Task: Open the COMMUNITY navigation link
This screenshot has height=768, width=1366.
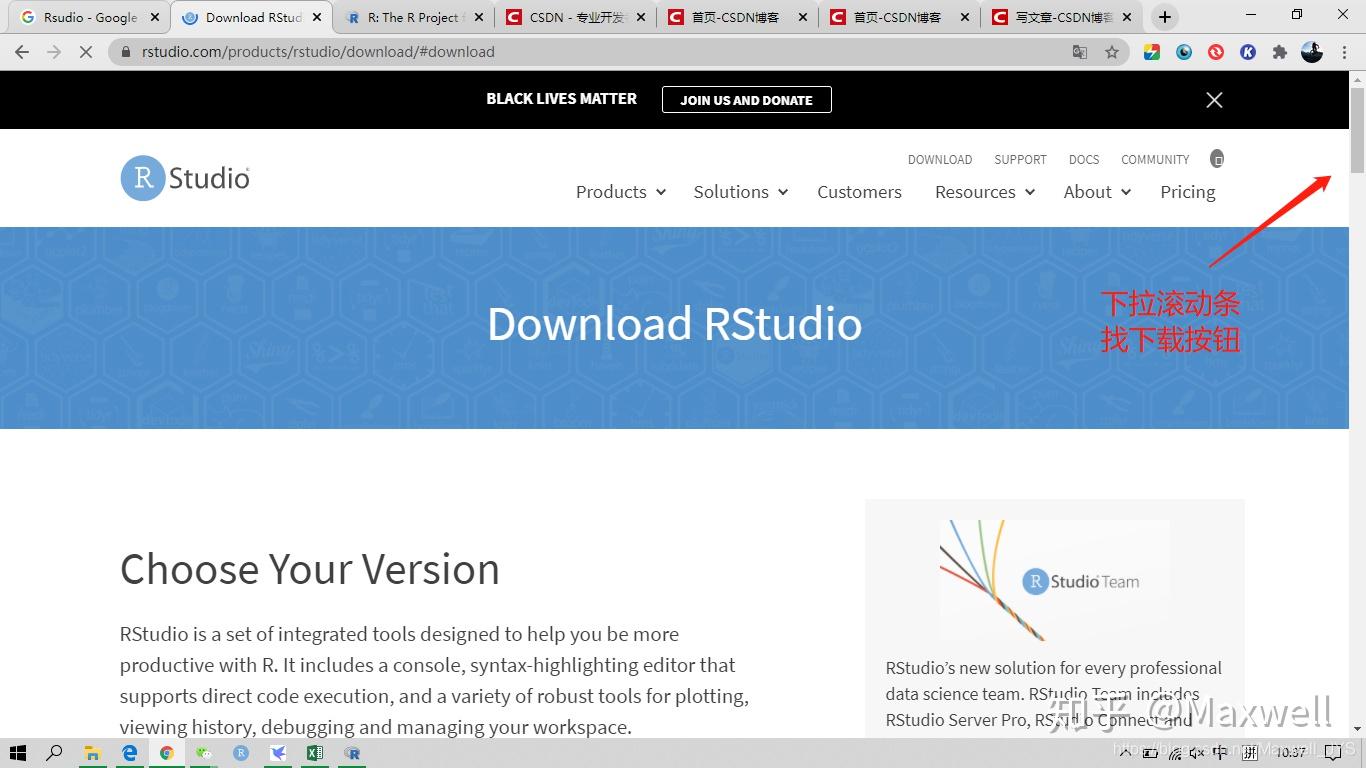Action: pyautogui.click(x=1154, y=159)
